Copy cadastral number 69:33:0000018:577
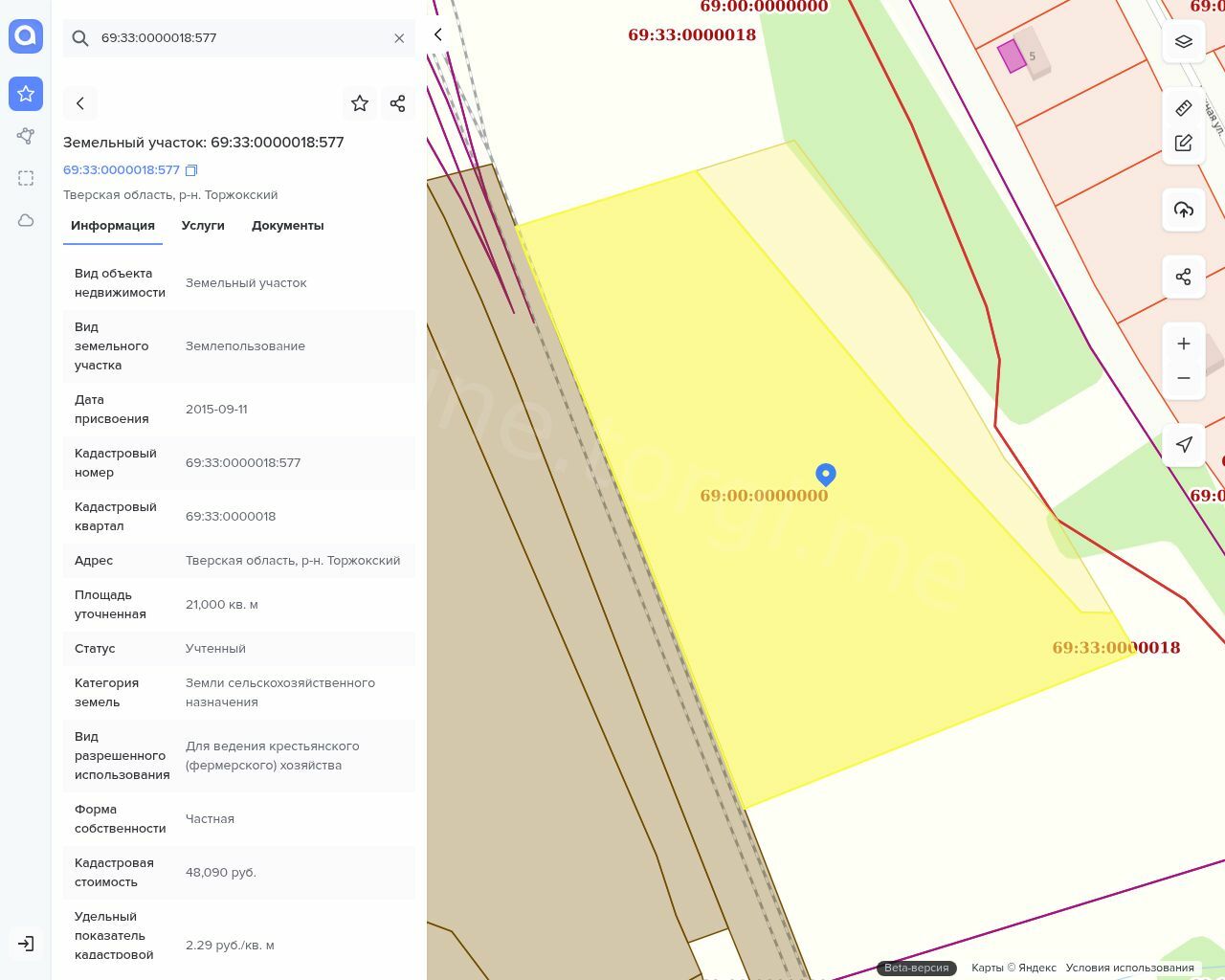This screenshot has height=980, width=1225. pyautogui.click(x=191, y=170)
